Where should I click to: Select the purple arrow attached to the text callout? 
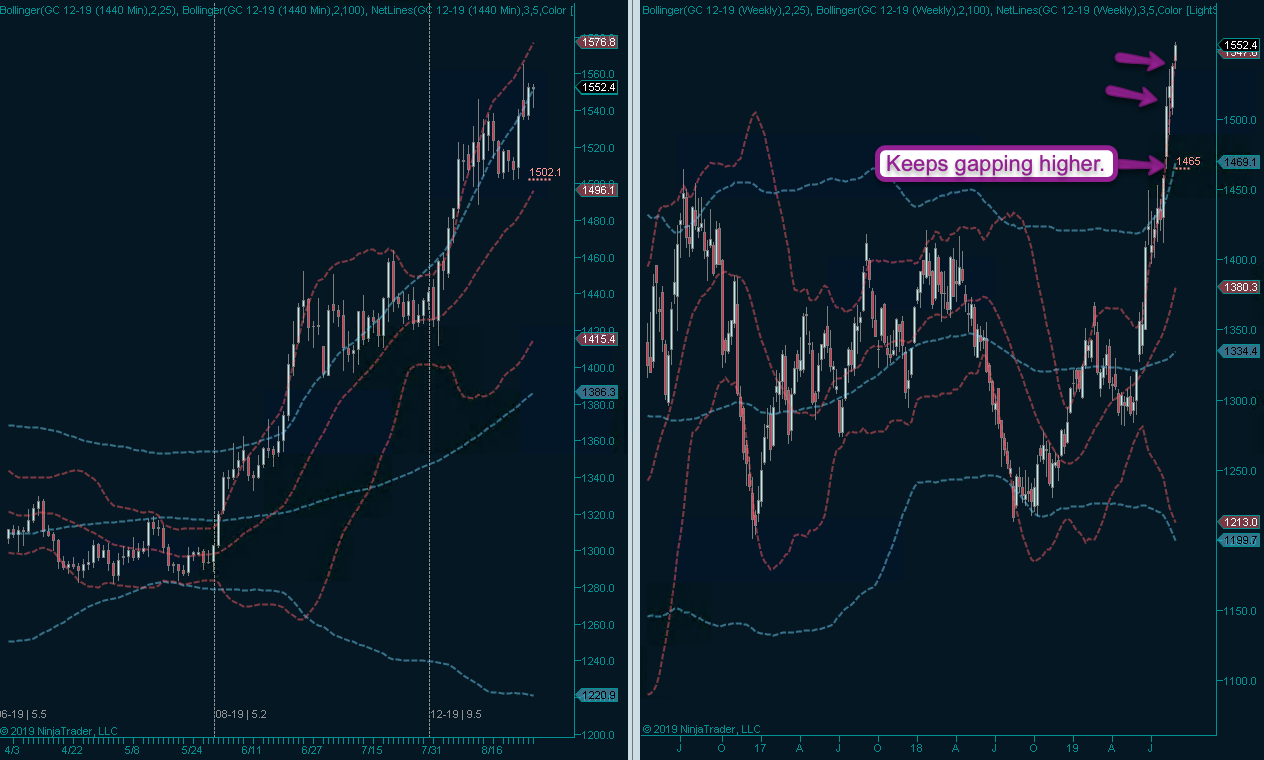[x=1141, y=166]
